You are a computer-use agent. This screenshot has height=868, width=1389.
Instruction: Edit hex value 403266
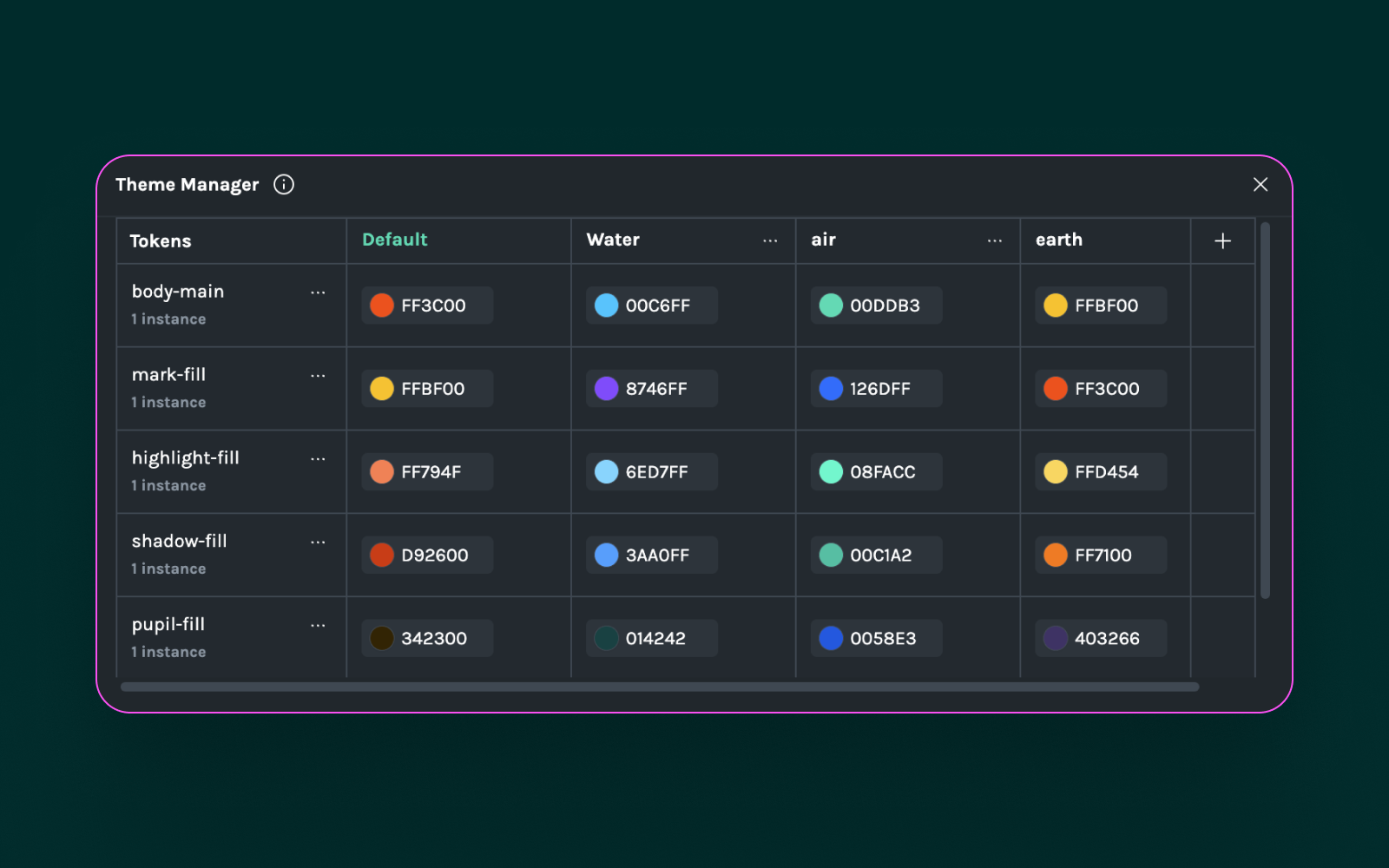click(1107, 639)
